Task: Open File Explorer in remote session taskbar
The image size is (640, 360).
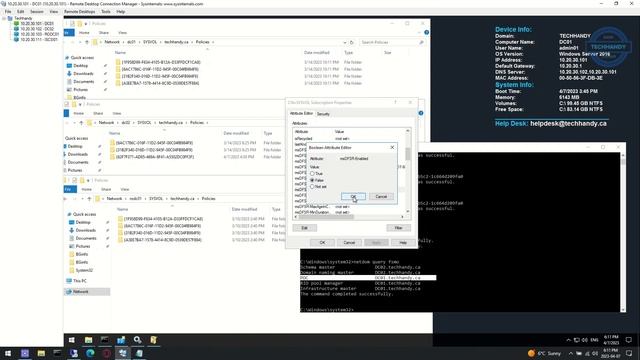Action: click(x=88, y=340)
